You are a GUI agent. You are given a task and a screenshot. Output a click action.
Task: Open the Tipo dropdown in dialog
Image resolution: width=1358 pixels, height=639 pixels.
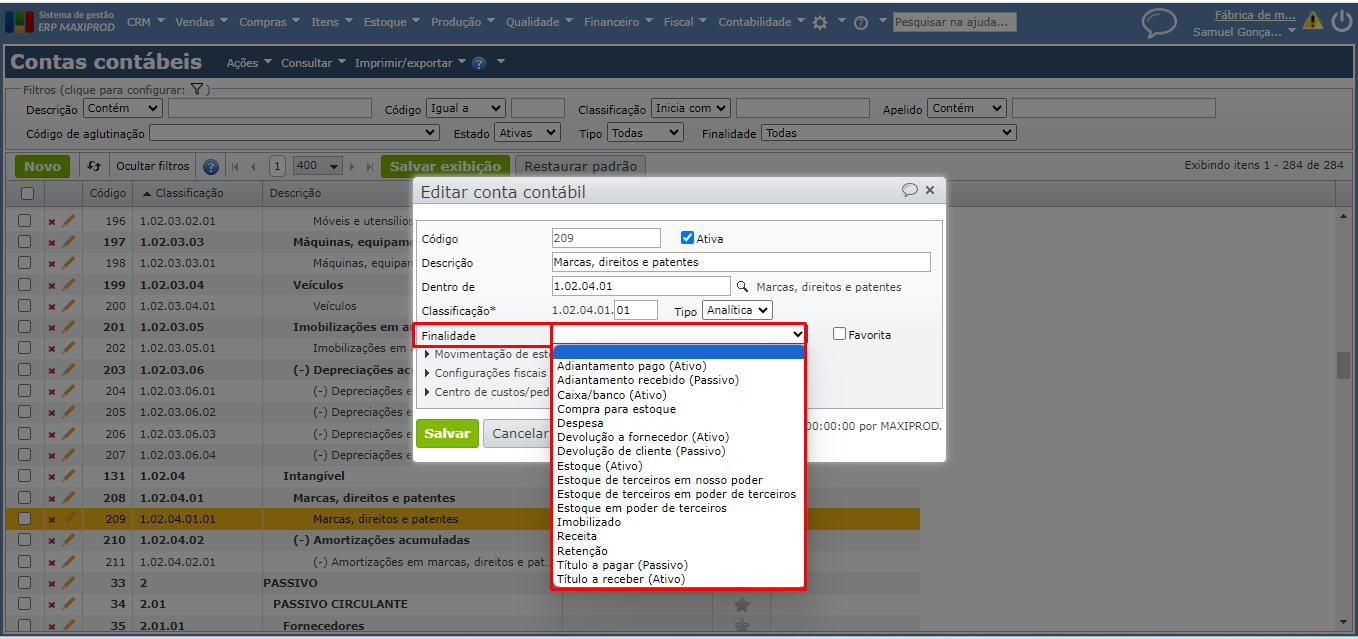(737, 310)
